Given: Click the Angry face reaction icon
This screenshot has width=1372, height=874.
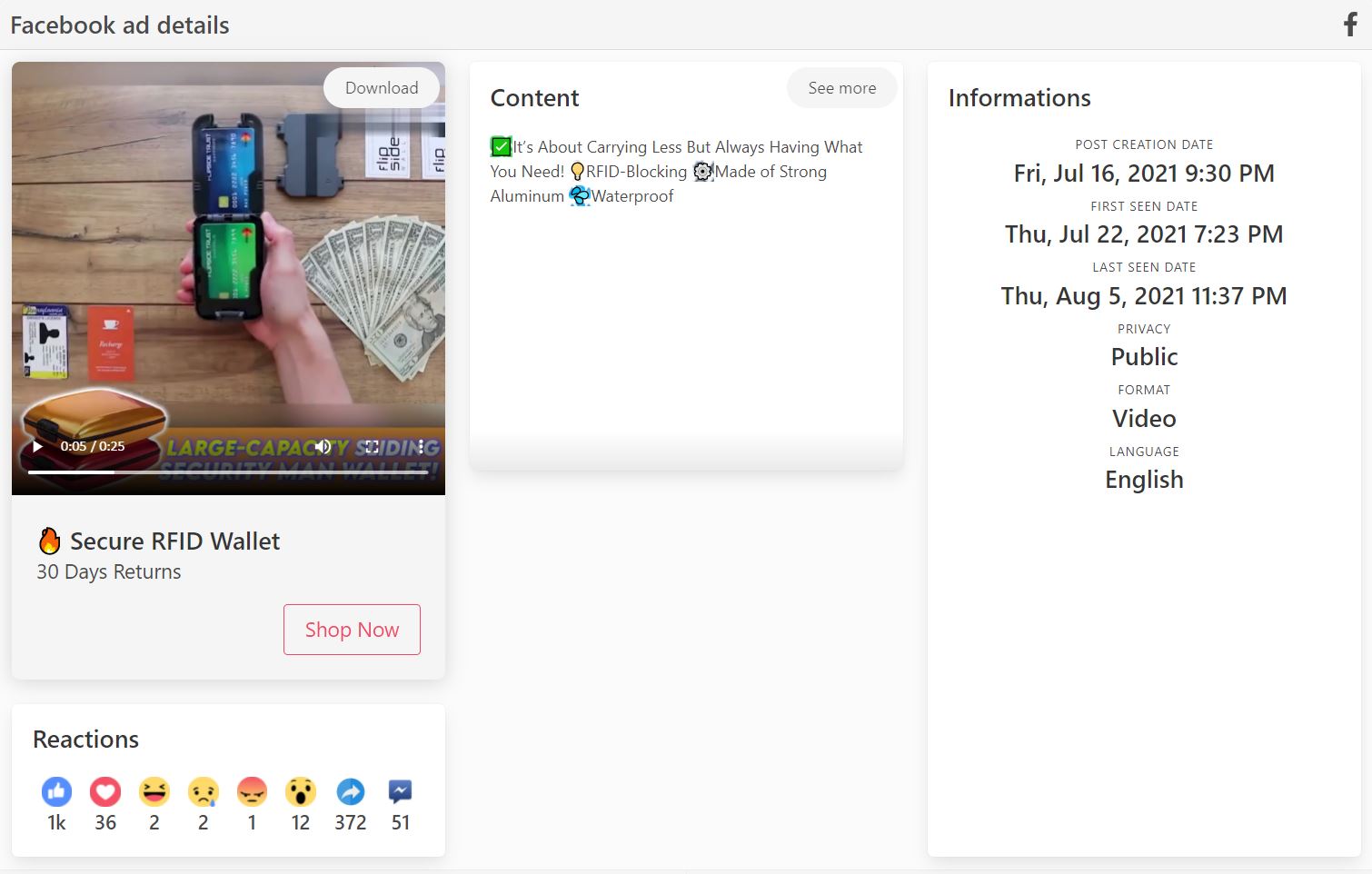Looking at the screenshot, I should click(252, 791).
